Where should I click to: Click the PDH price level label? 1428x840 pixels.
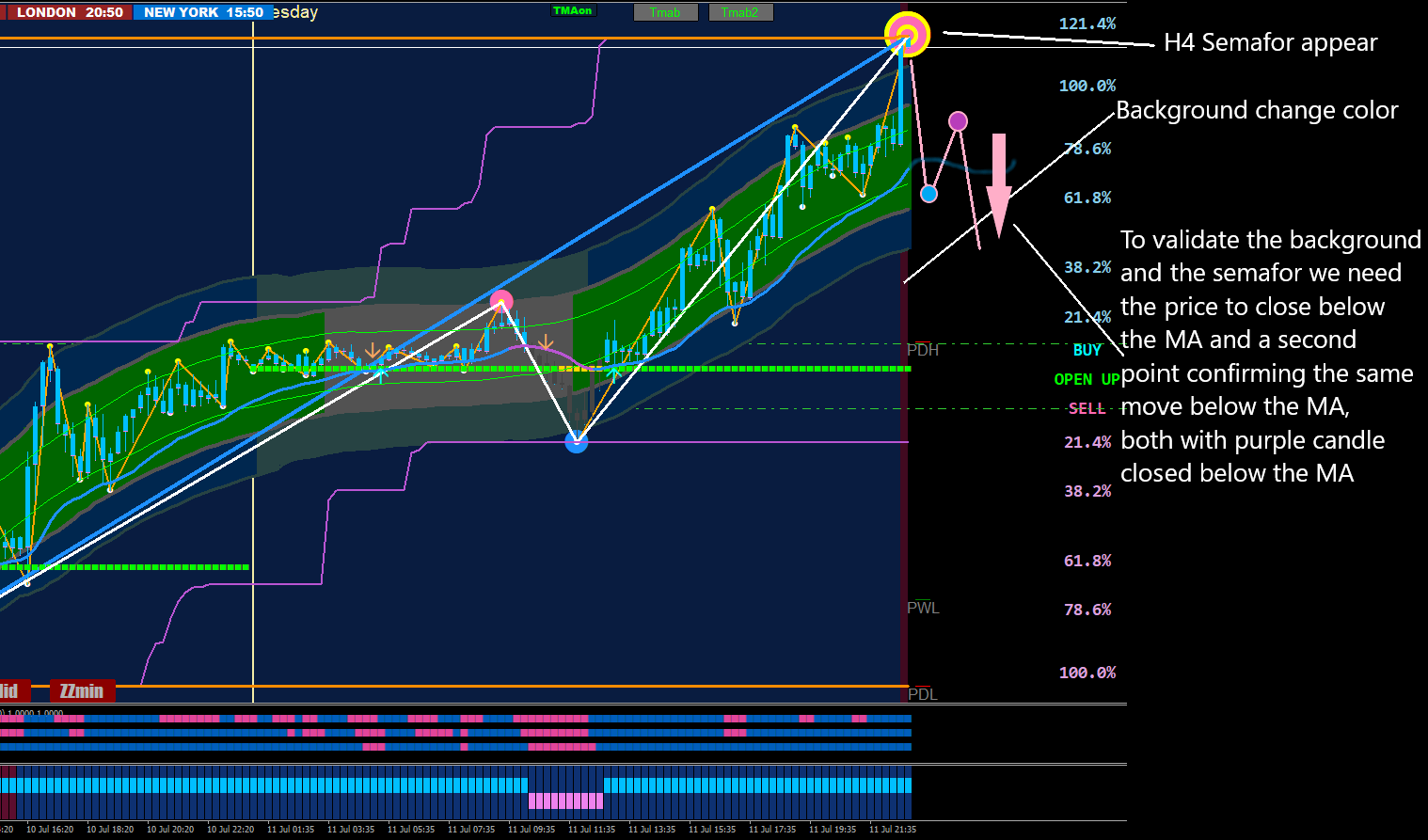pos(923,350)
